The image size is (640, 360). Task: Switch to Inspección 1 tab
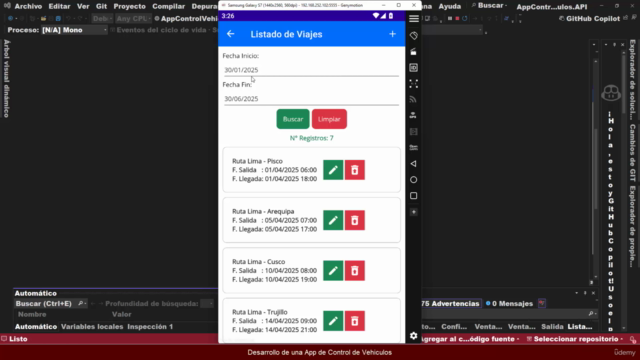point(150,327)
